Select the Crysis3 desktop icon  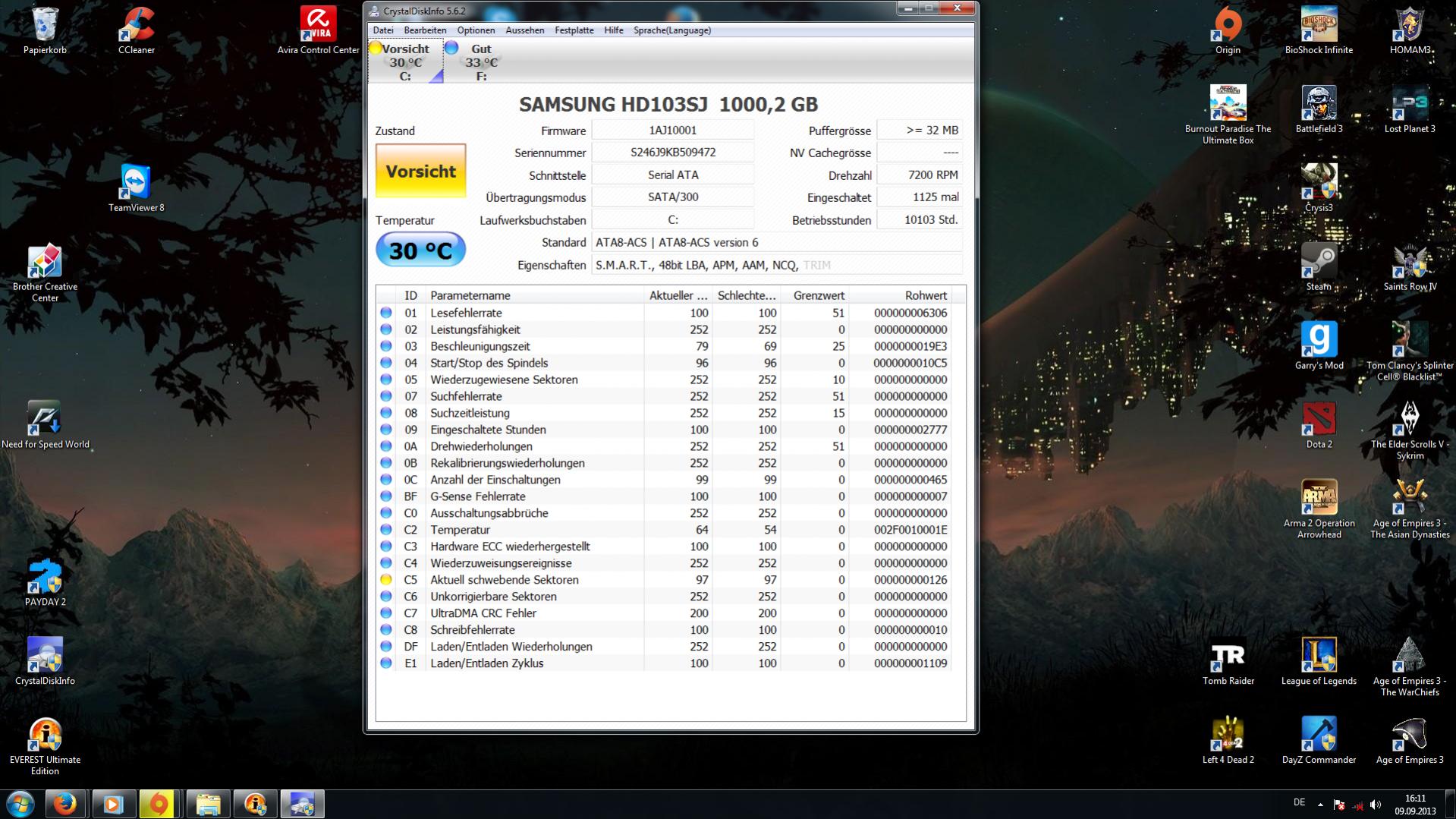[1319, 187]
